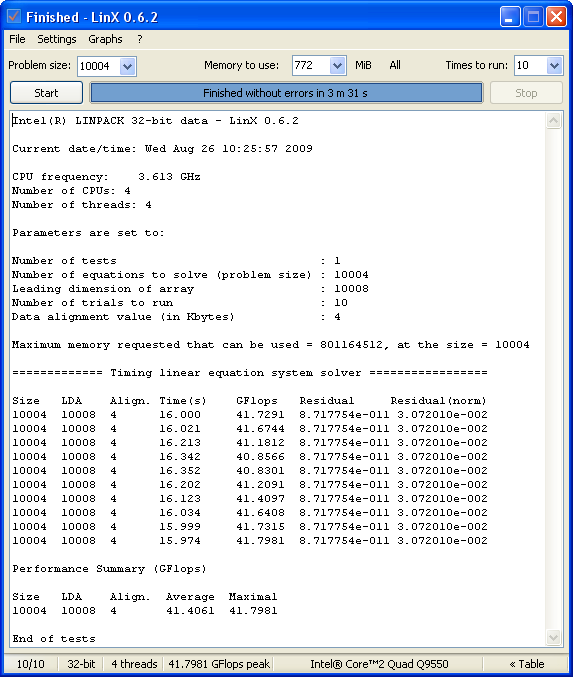This screenshot has width=573, height=677.
Task: Click the Maximum memory requested line
Action: 271,345
